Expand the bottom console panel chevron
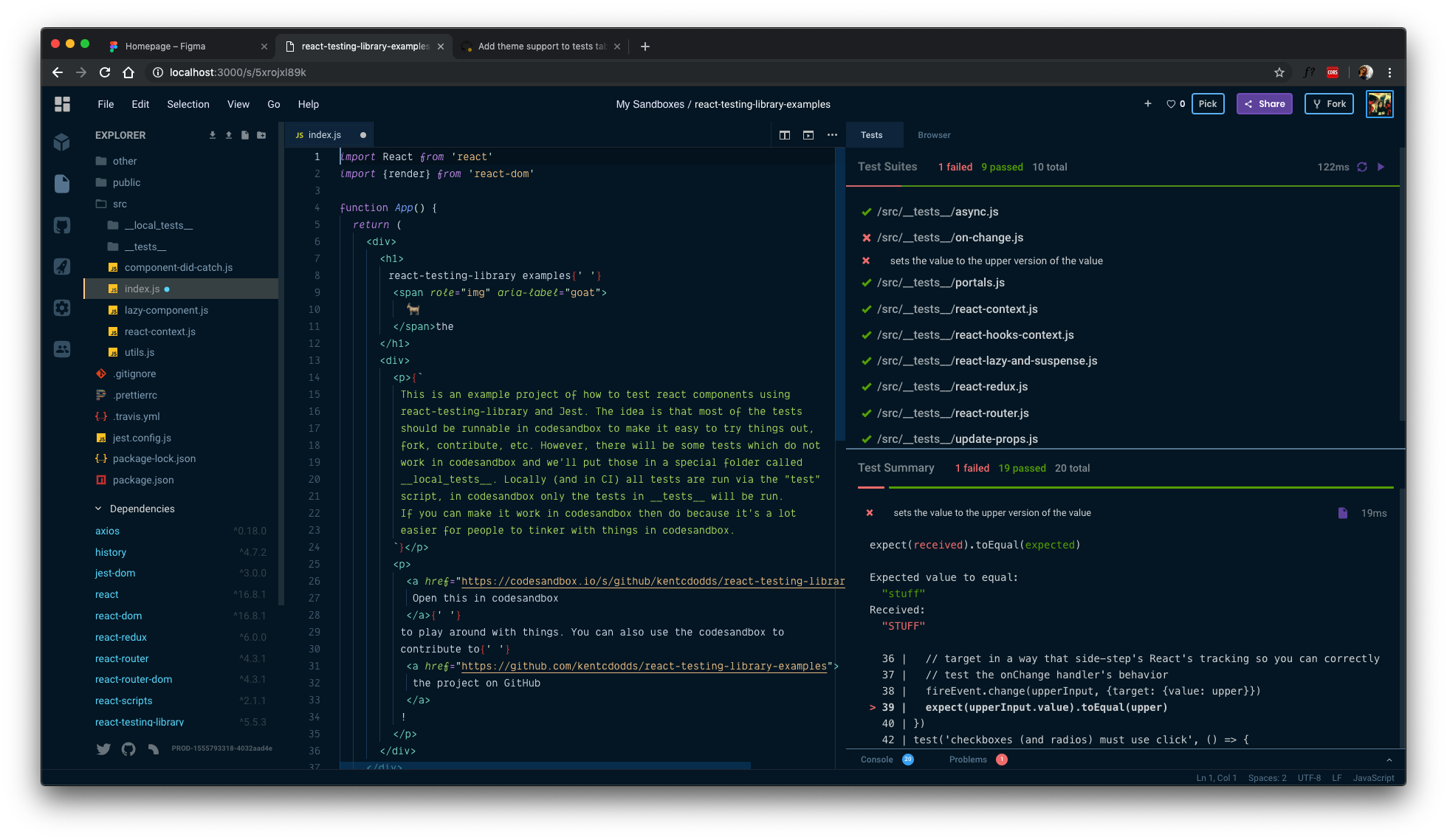The height and width of the screenshot is (840, 1447). [1389, 760]
